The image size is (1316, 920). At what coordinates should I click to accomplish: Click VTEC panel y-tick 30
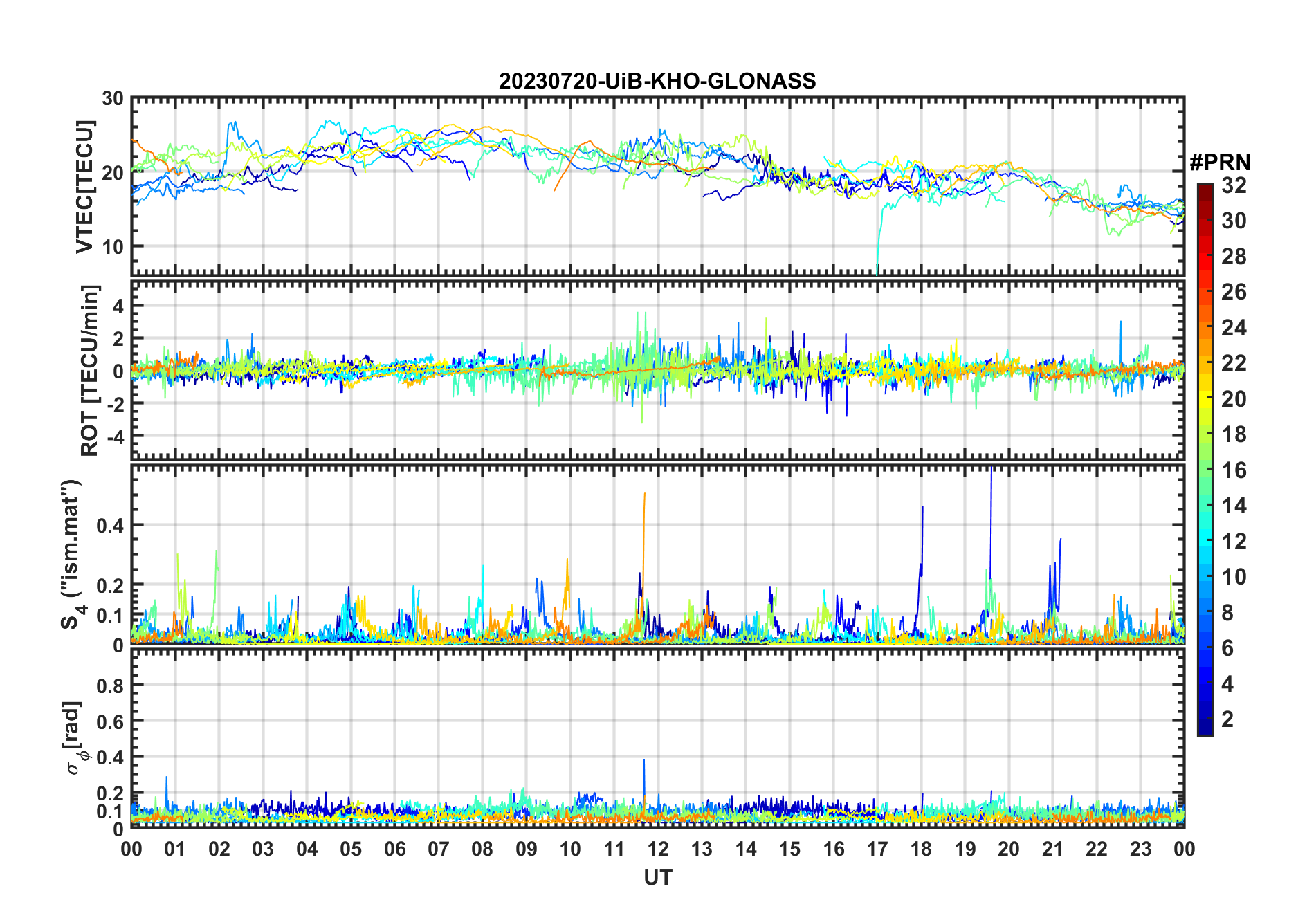click(x=113, y=99)
